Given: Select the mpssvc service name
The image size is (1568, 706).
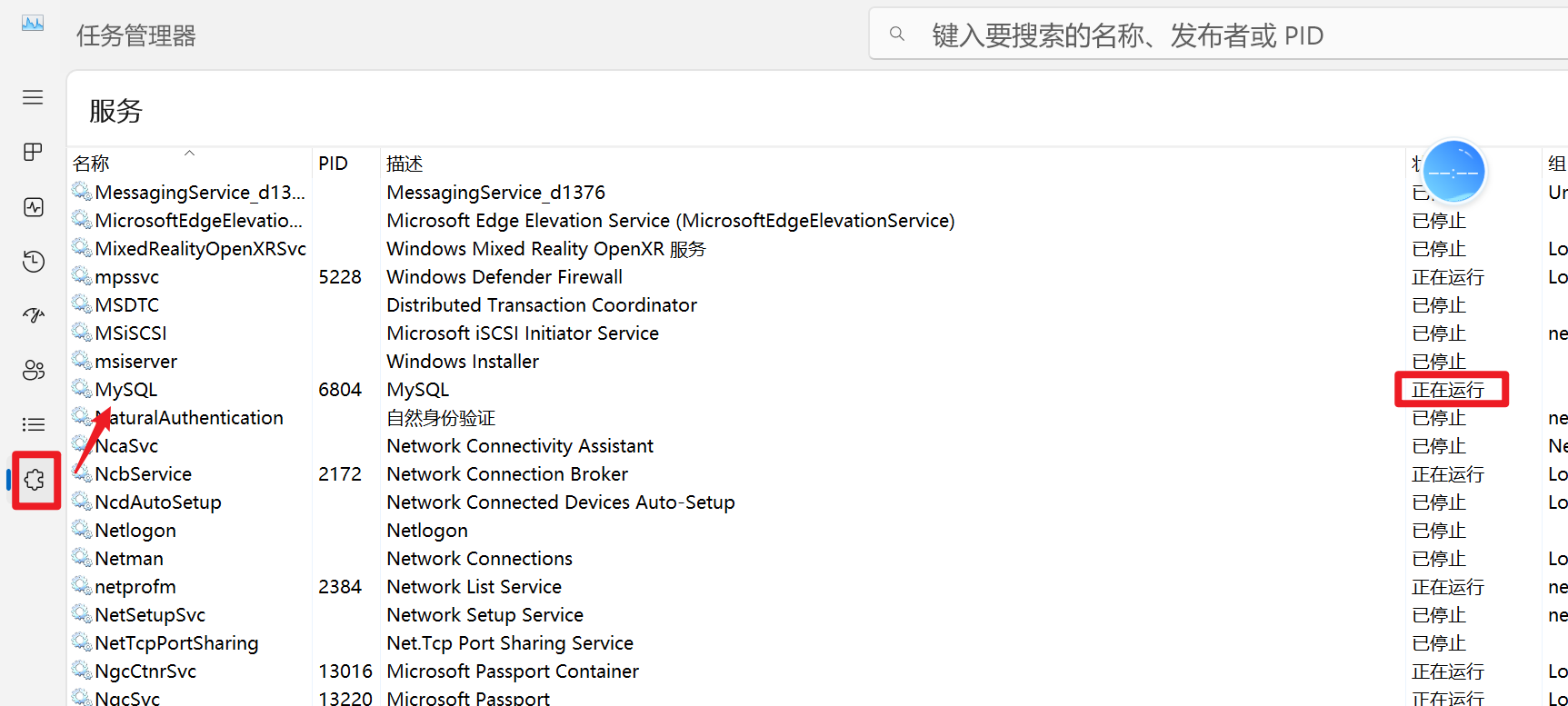Looking at the screenshot, I should [x=126, y=277].
